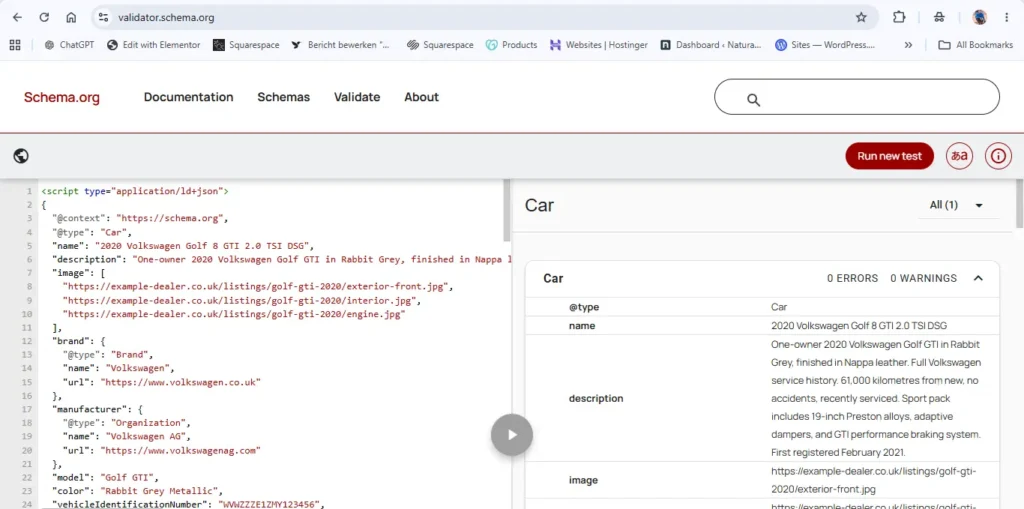Run the code with the play button
This screenshot has width=1024, height=509.
tap(512, 435)
